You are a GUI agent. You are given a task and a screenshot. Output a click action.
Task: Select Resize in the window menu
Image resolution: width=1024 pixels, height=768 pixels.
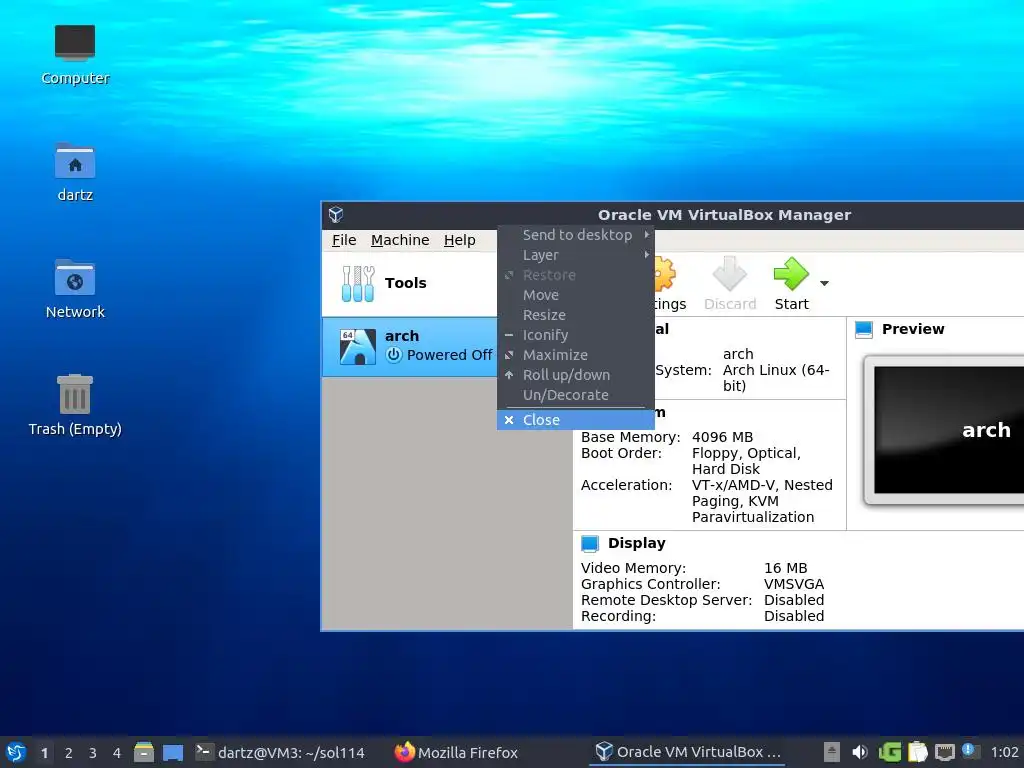575,315
